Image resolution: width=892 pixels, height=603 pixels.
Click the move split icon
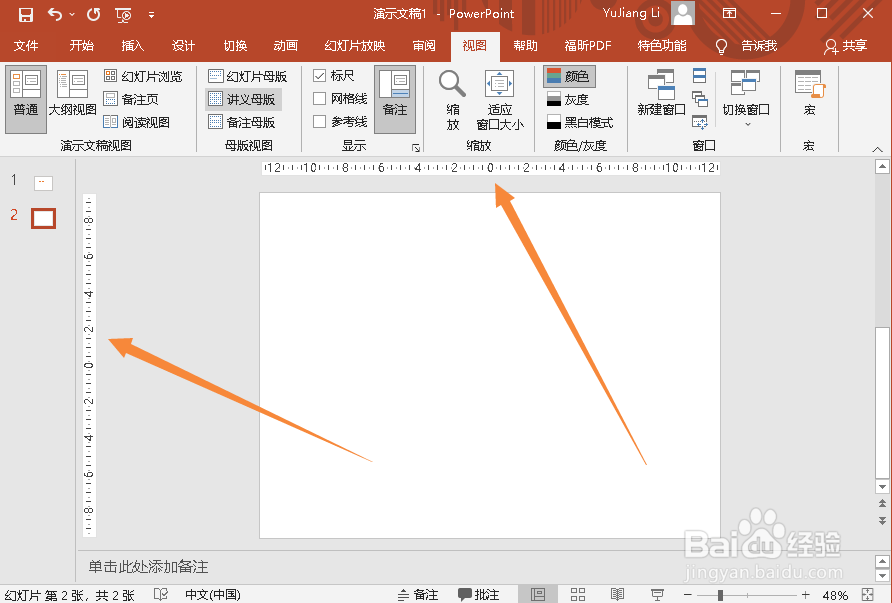[700, 121]
